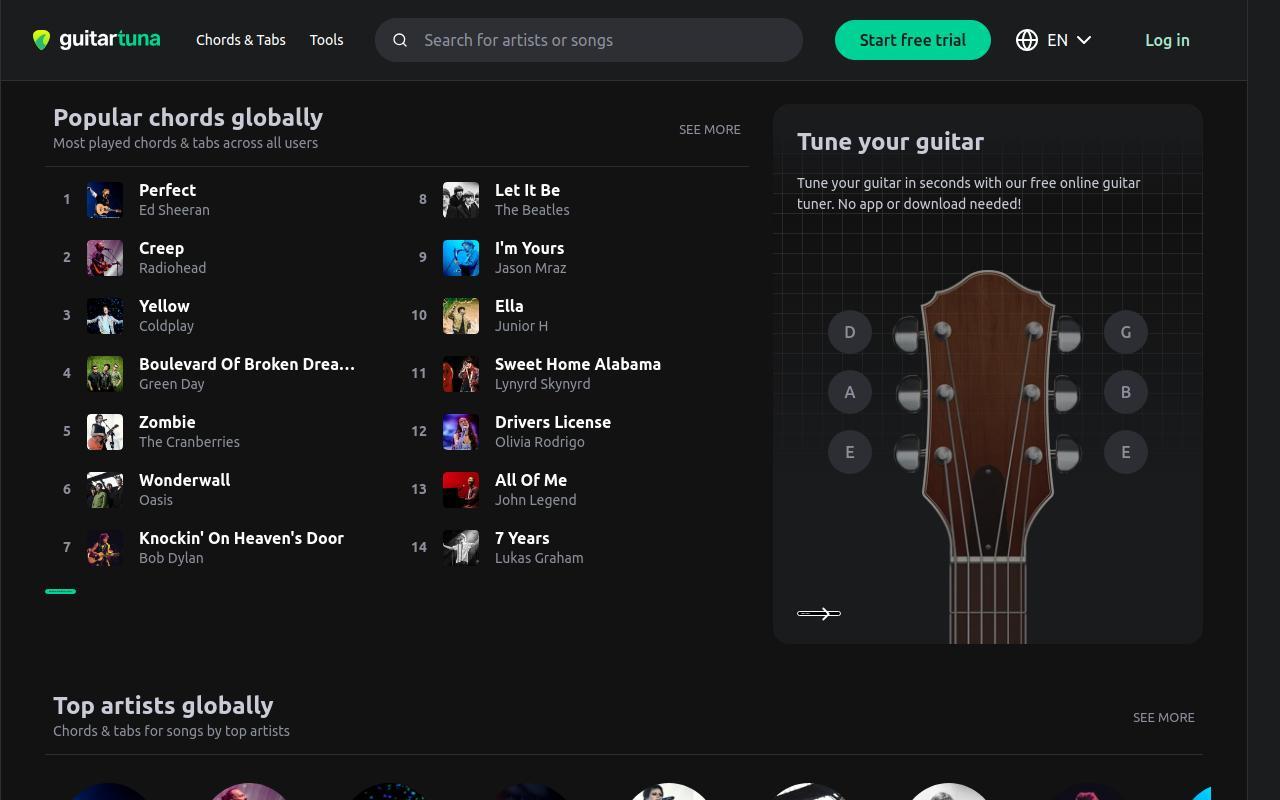1280x800 pixels.
Task: Click the artist name Lynyrd Skynyrd
Action: click(543, 384)
